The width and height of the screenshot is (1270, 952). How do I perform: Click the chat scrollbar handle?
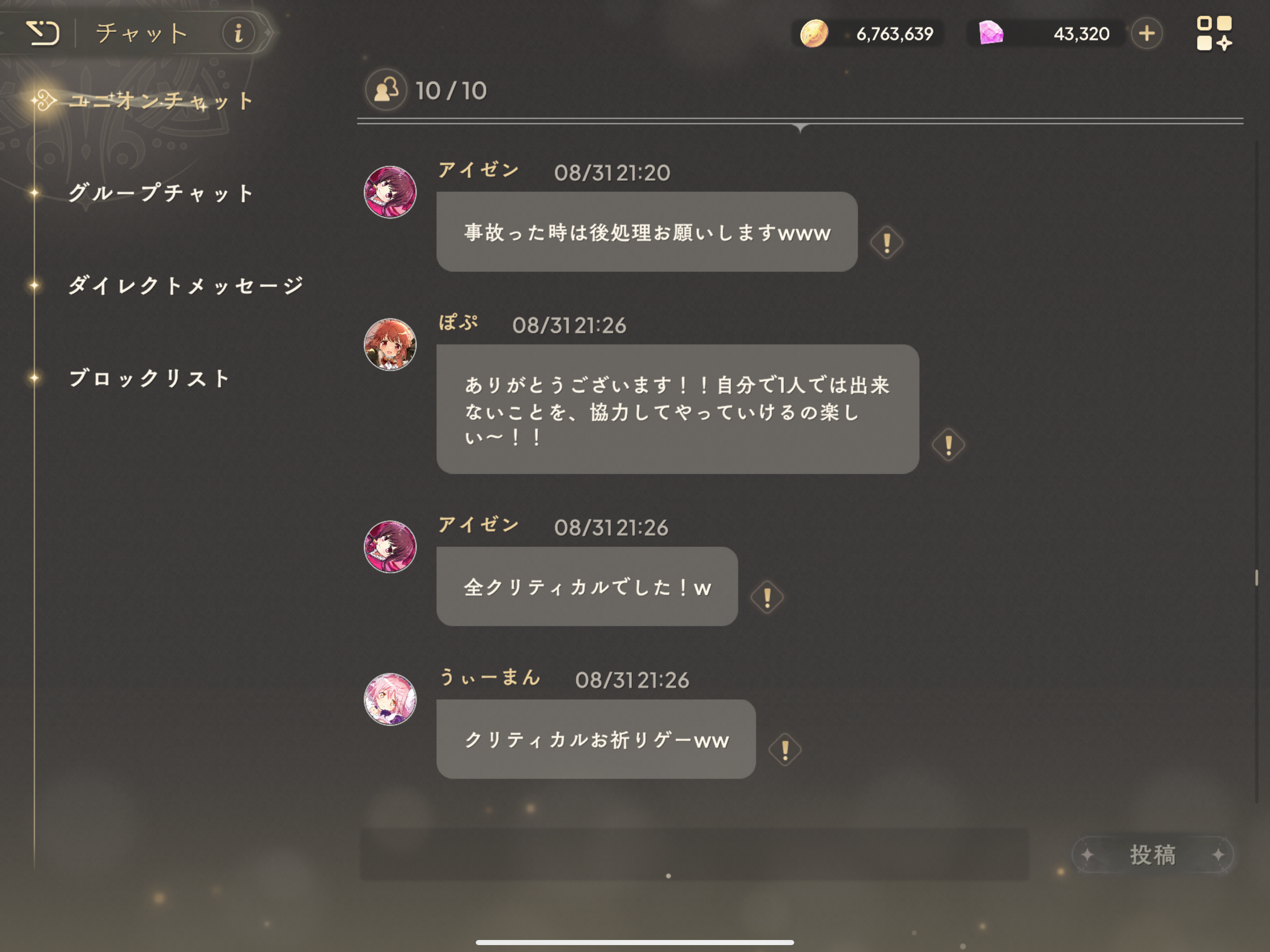[x=1256, y=577]
